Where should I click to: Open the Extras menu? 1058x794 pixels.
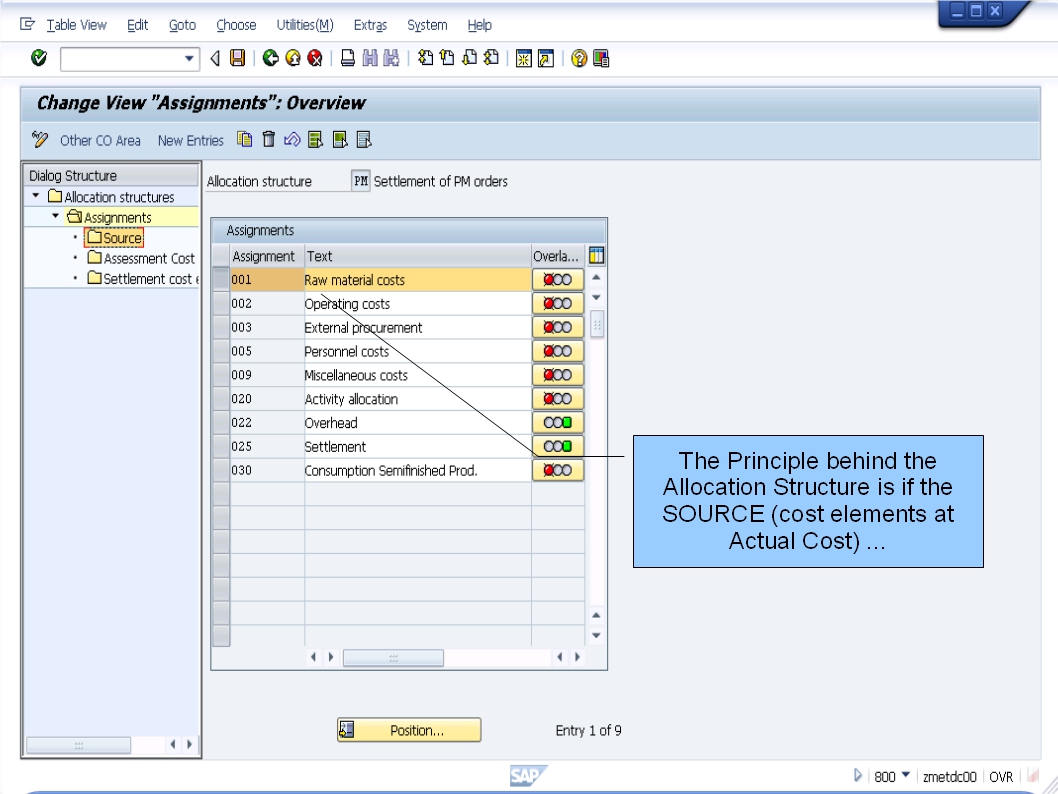[370, 25]
